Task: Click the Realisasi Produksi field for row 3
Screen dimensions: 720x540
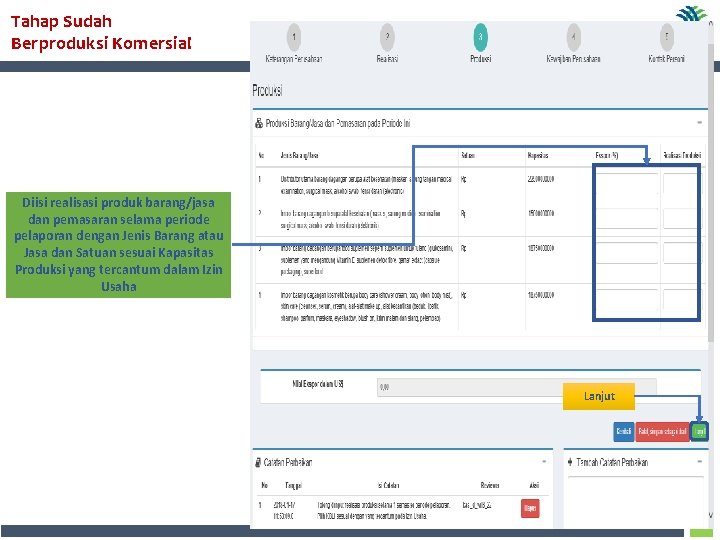Action: click(681, 253)
